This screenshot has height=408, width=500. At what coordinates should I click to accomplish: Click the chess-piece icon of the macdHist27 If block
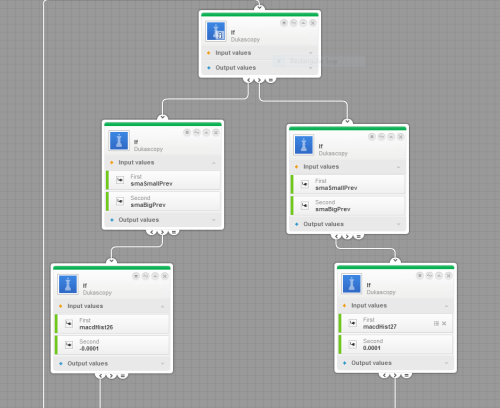click(352, 284)
